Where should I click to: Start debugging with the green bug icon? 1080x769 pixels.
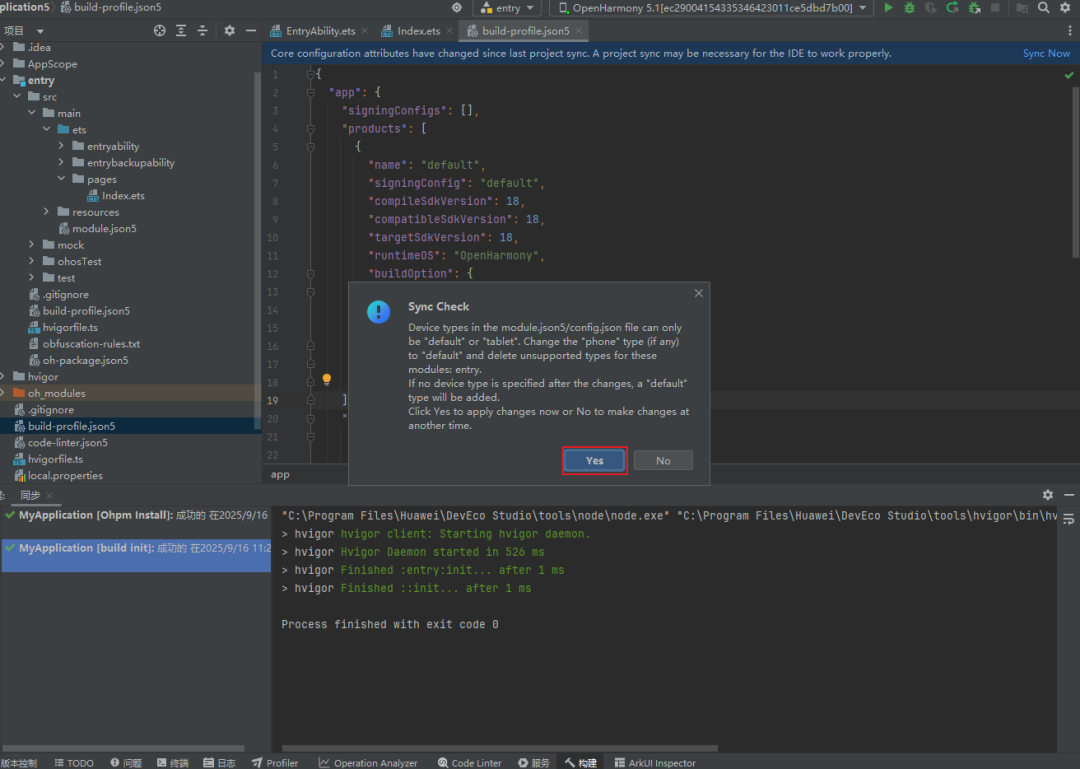910,8
